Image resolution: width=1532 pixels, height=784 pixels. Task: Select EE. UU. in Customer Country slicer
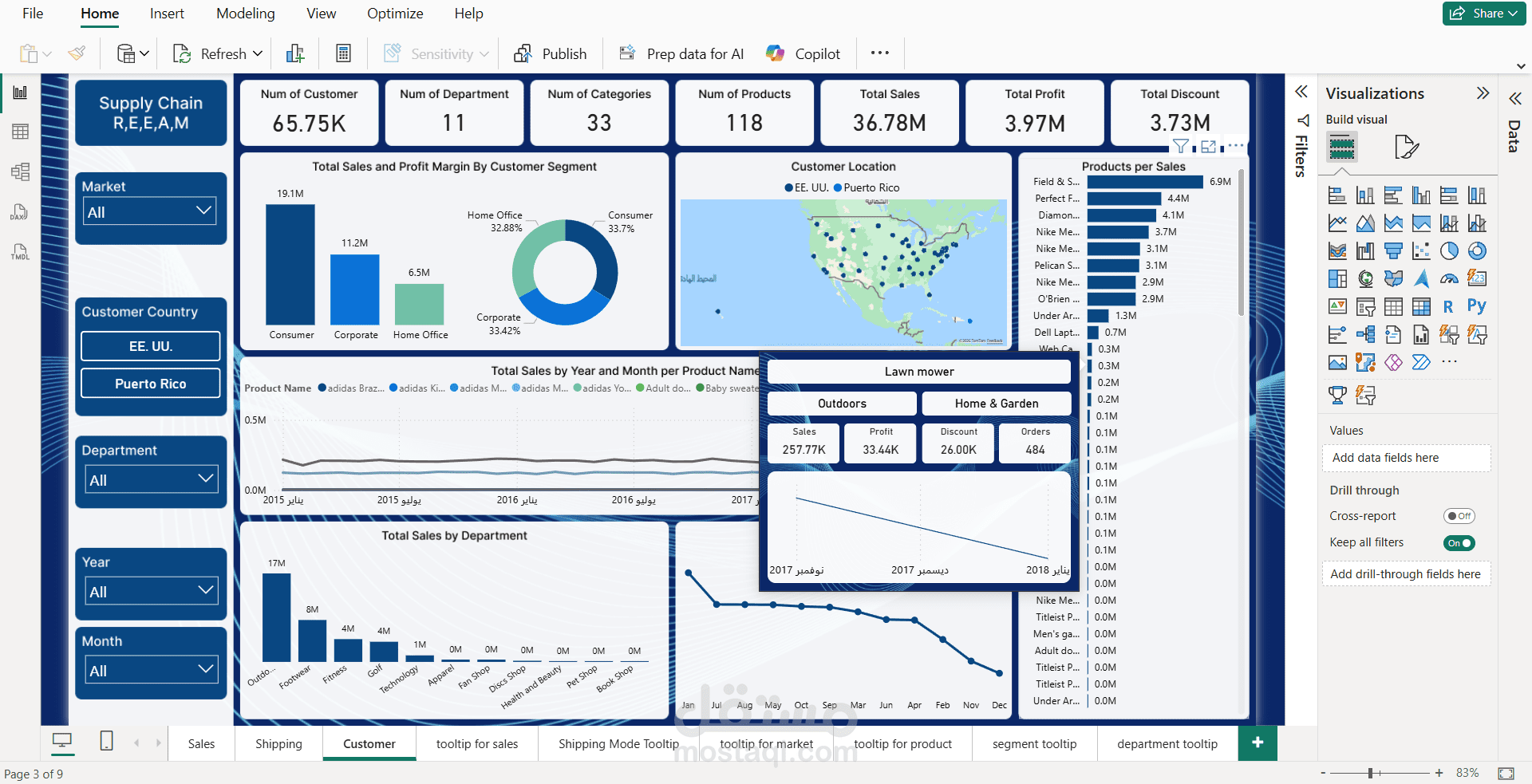pyautogui.click(x=151, y=346)
